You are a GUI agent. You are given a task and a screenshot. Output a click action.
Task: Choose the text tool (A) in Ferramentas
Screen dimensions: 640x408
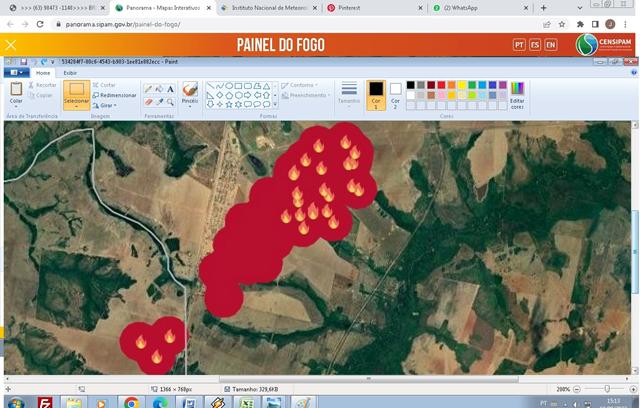click(171, 89)
